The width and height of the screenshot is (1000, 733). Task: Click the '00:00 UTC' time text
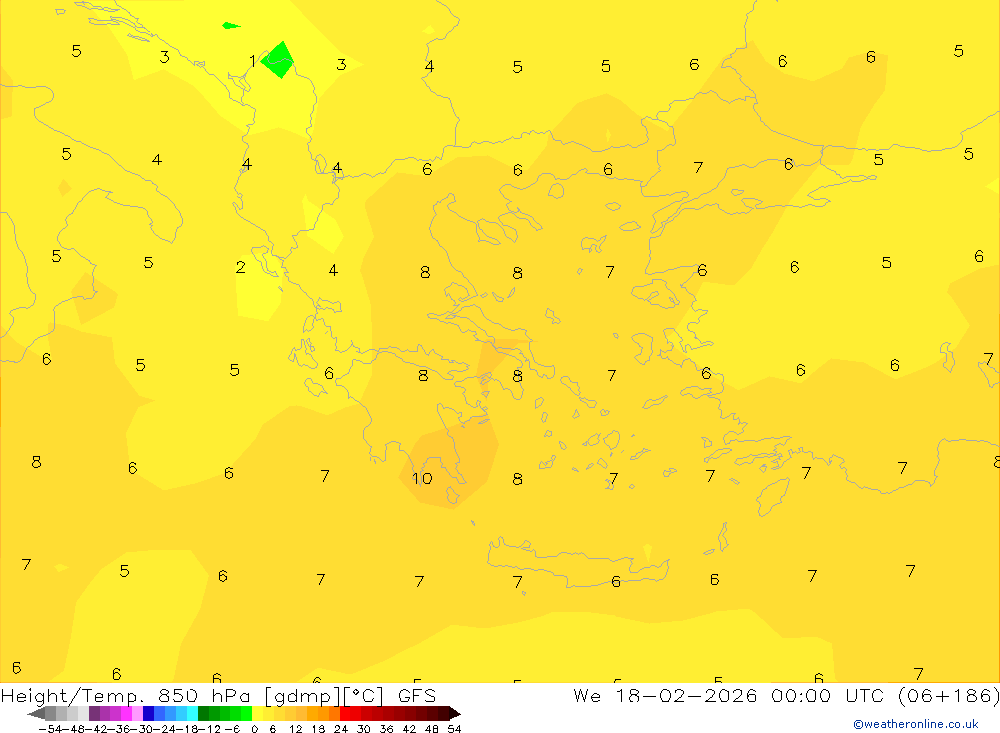(830, 695)
